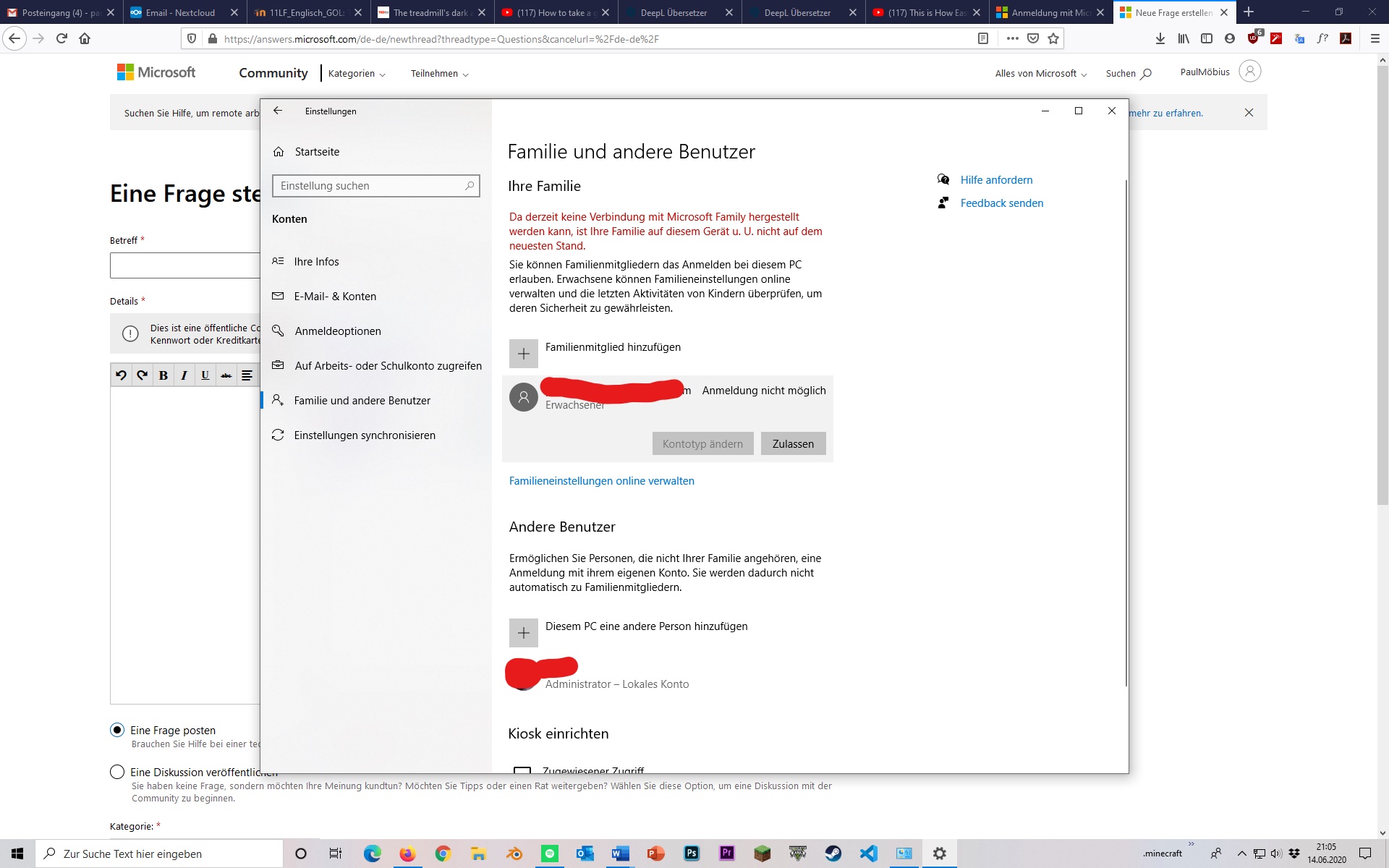Select Eine Diskussion veröffentlichen radio button

[x=117, y=772]
